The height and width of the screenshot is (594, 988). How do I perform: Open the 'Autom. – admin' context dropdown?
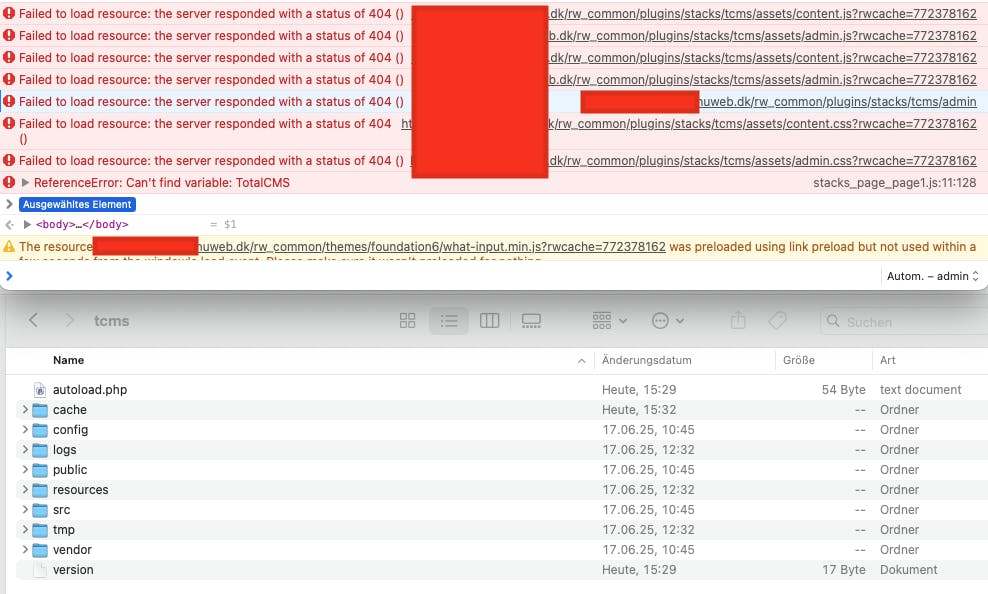933,276
